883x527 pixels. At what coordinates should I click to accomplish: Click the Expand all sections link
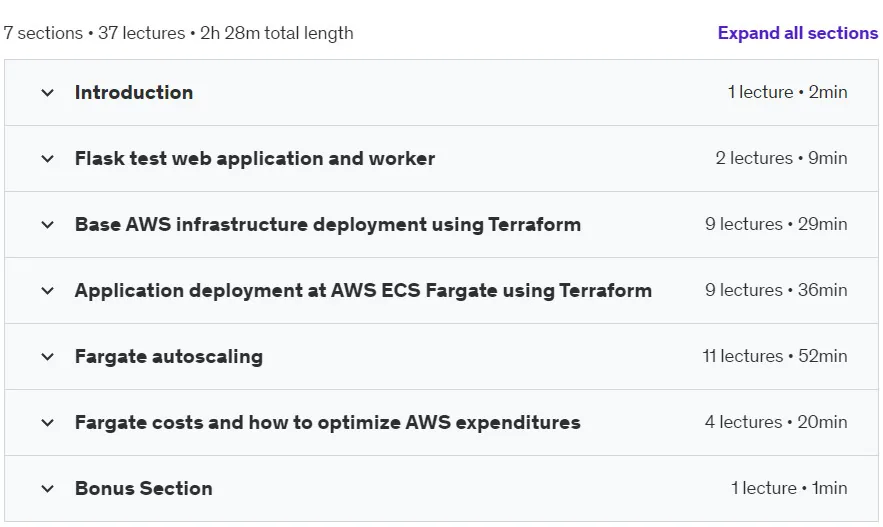797,33
